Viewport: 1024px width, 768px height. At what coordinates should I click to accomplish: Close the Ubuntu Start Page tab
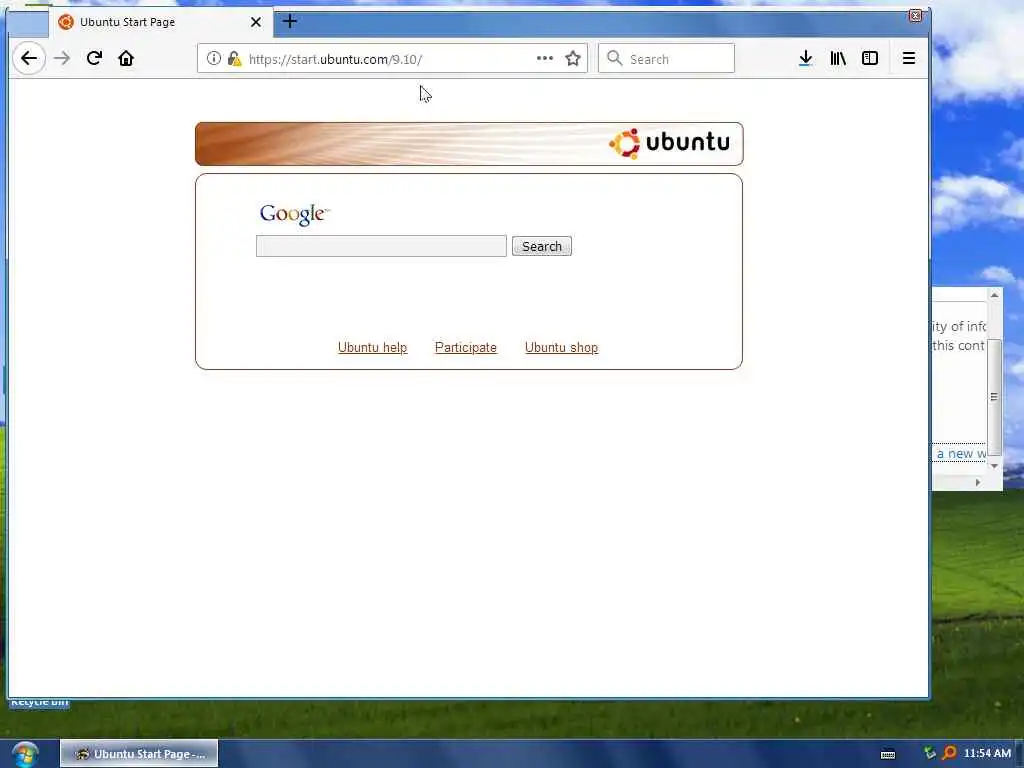pyautogui.click(x=256, y=22)
